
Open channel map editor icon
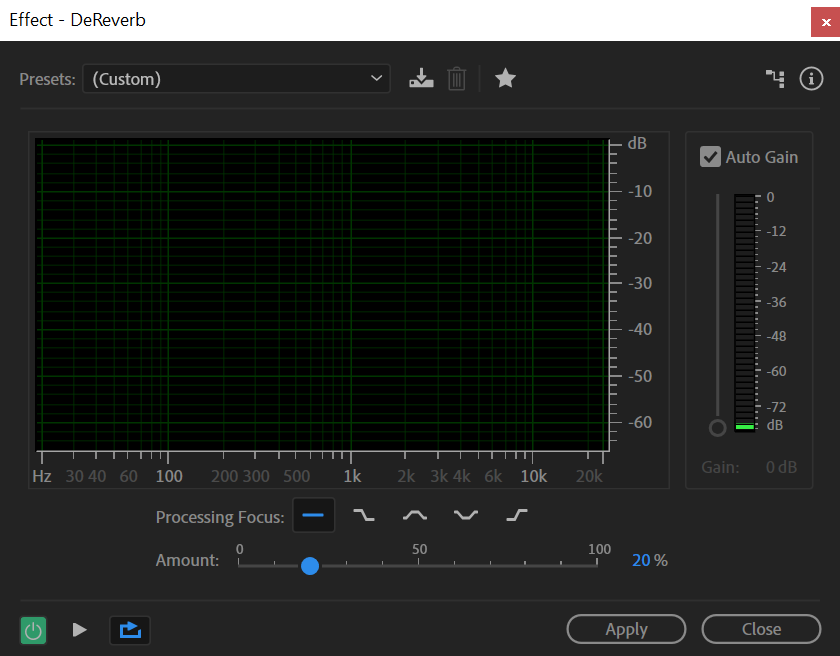775,79
